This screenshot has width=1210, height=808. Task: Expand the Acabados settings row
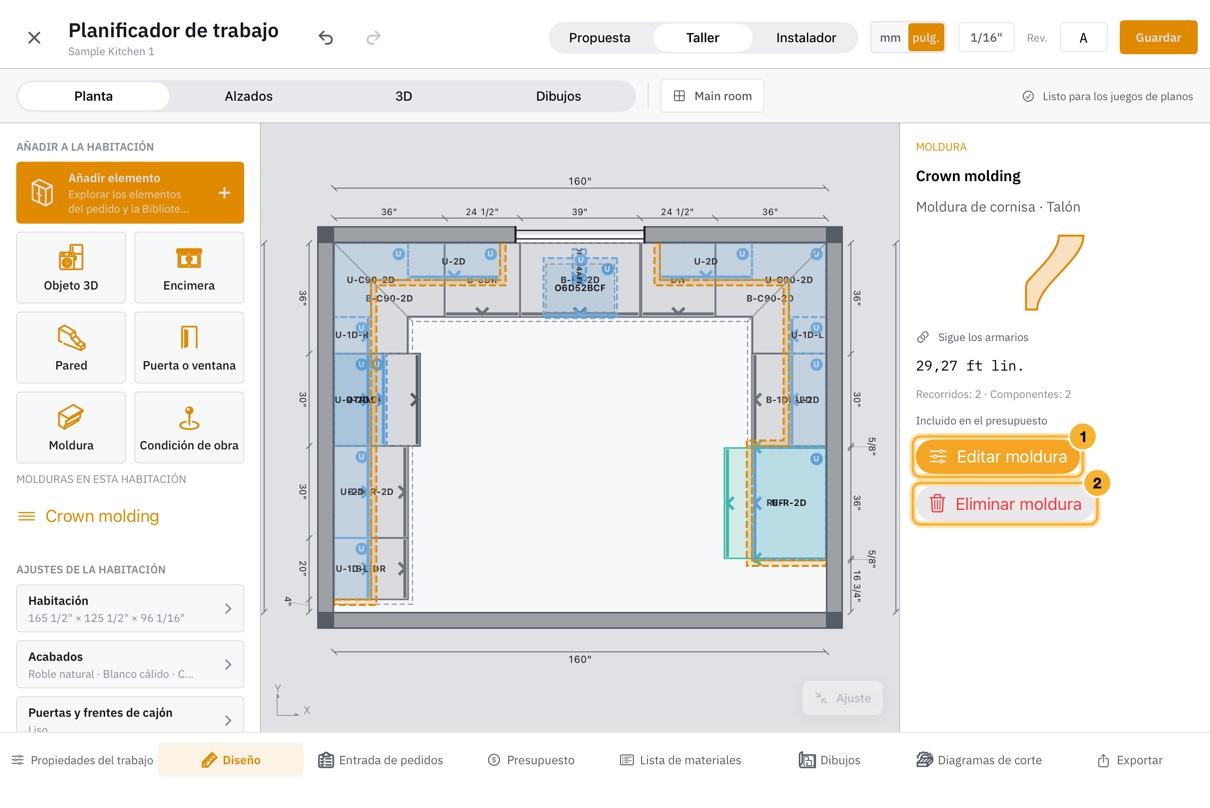pyautogui.click(x=130, y=665)
